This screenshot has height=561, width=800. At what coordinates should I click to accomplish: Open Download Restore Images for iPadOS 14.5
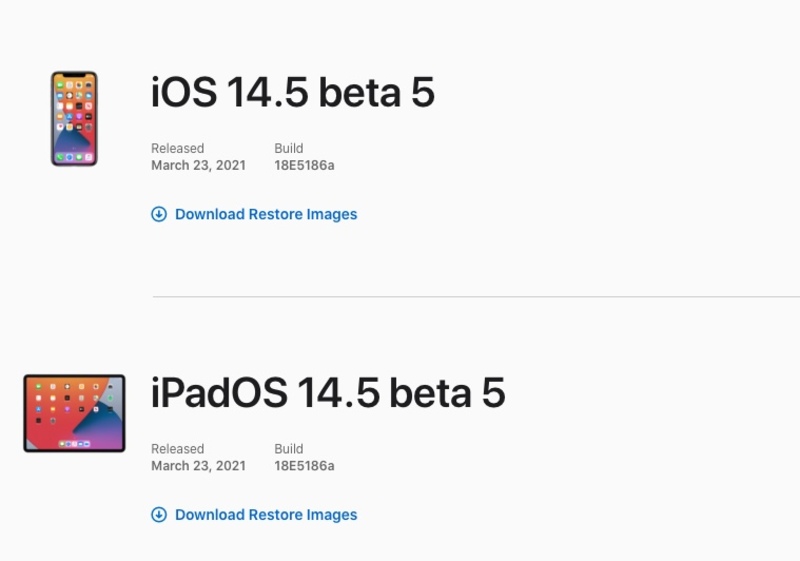click(266, 515)
